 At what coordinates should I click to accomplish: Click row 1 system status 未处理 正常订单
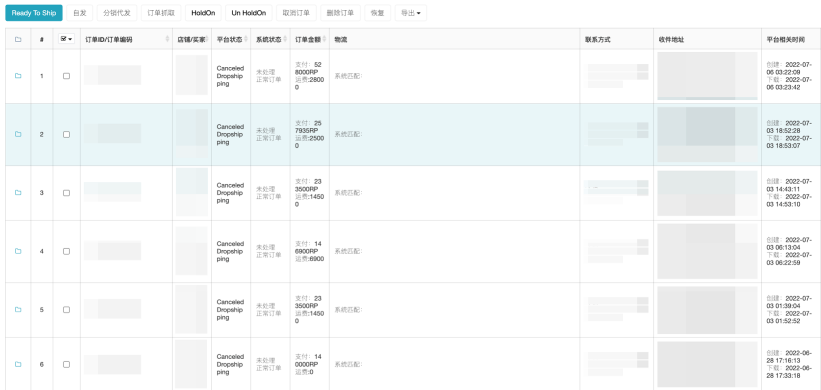pyautogui.click(x=269, y=76)
